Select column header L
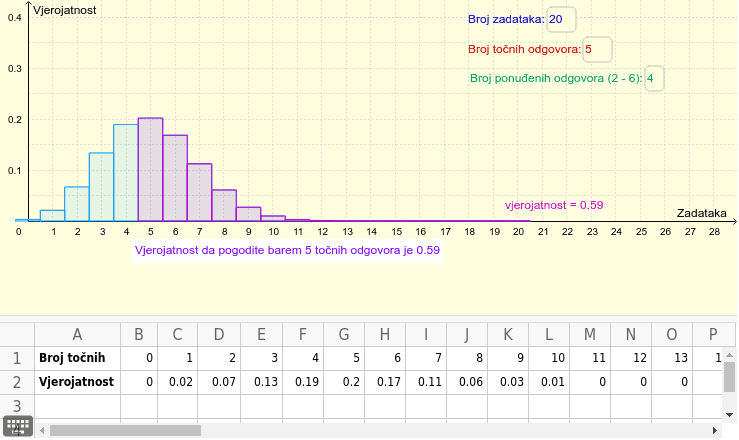Screen dimensions: 739x440 coord(549,334)
